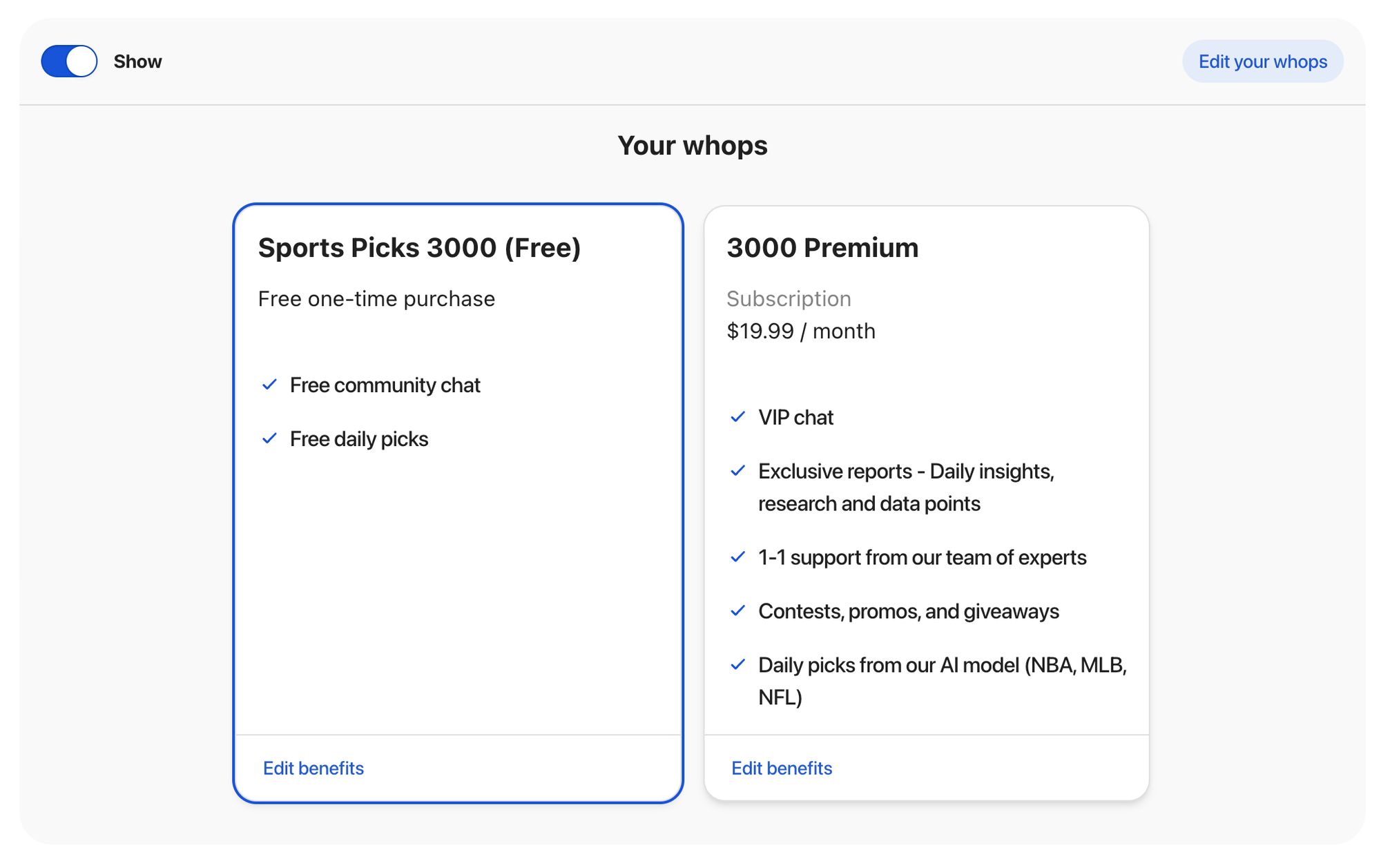Select the 3000 Premium card title
Viewport: 1381px width, 868px height.
822,248
